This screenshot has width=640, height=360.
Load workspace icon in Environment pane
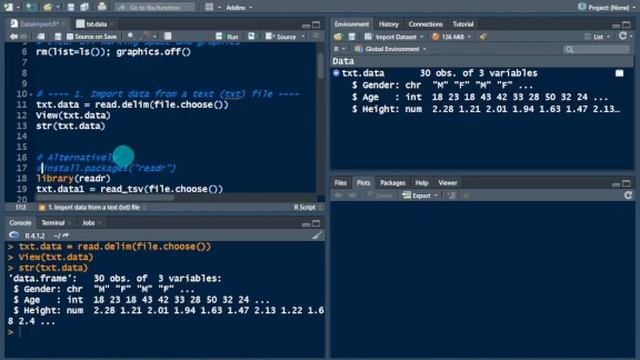338,37
